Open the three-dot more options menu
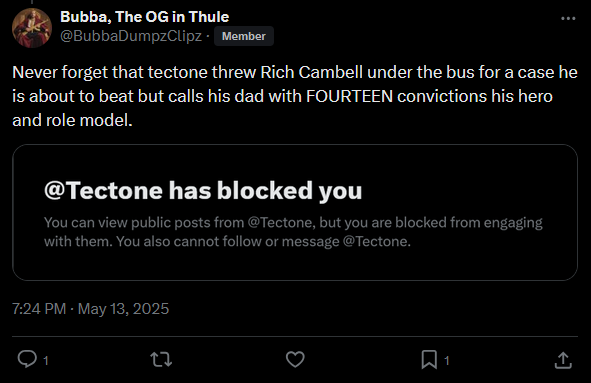Viewport: 591px width, 383px height. pos(568,18)
